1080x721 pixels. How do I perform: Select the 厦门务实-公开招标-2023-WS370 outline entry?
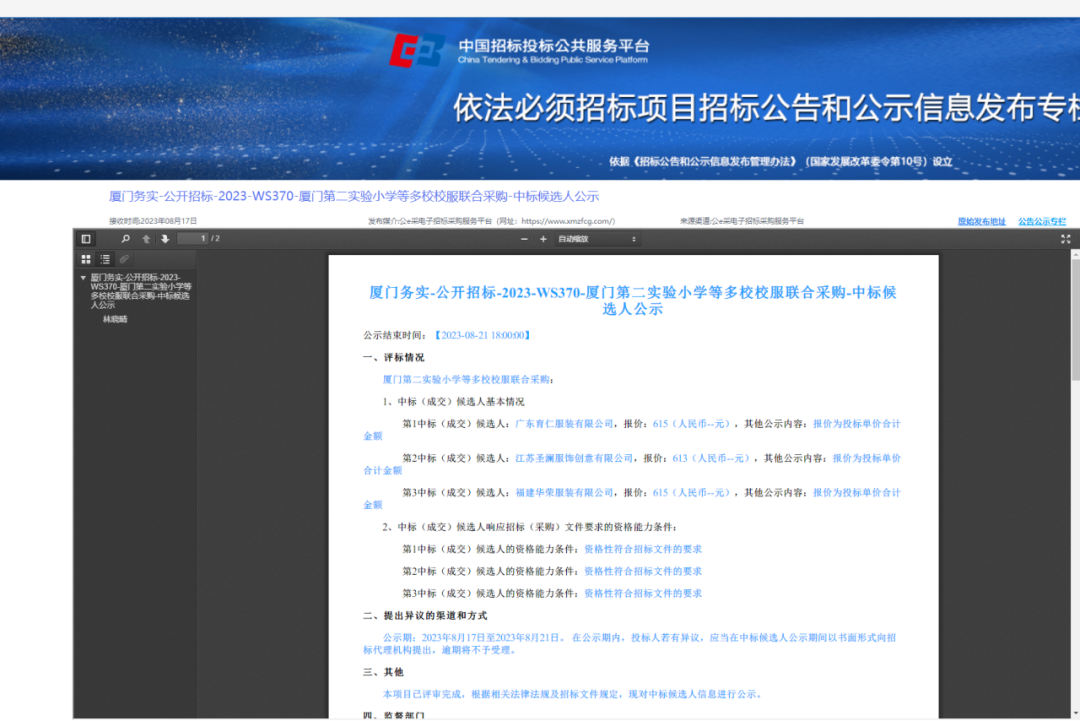tap(141, 291)
